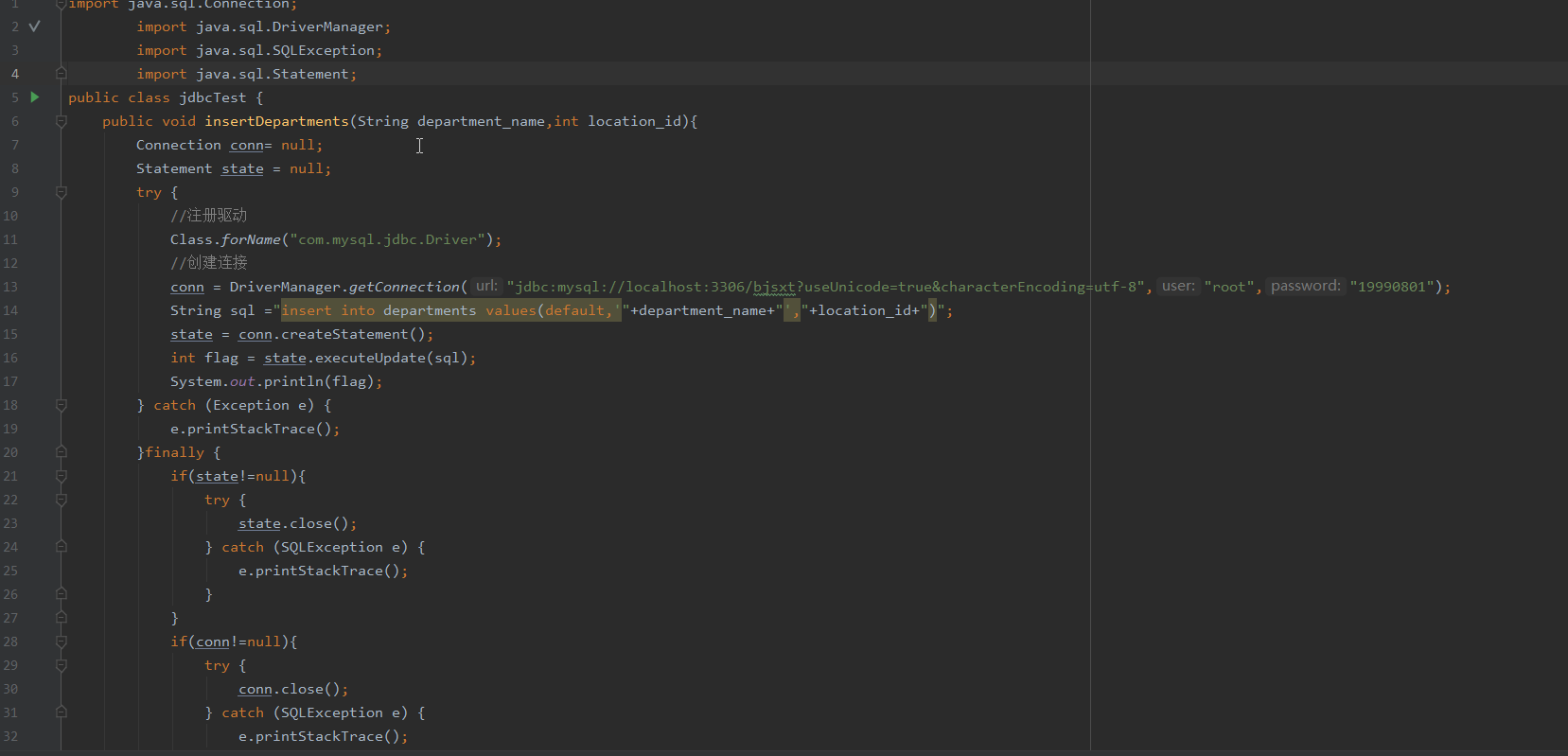Click the JDBC URL string with localhost:3306
Viewport: 1568px width, 756px height.
point(826,287)
